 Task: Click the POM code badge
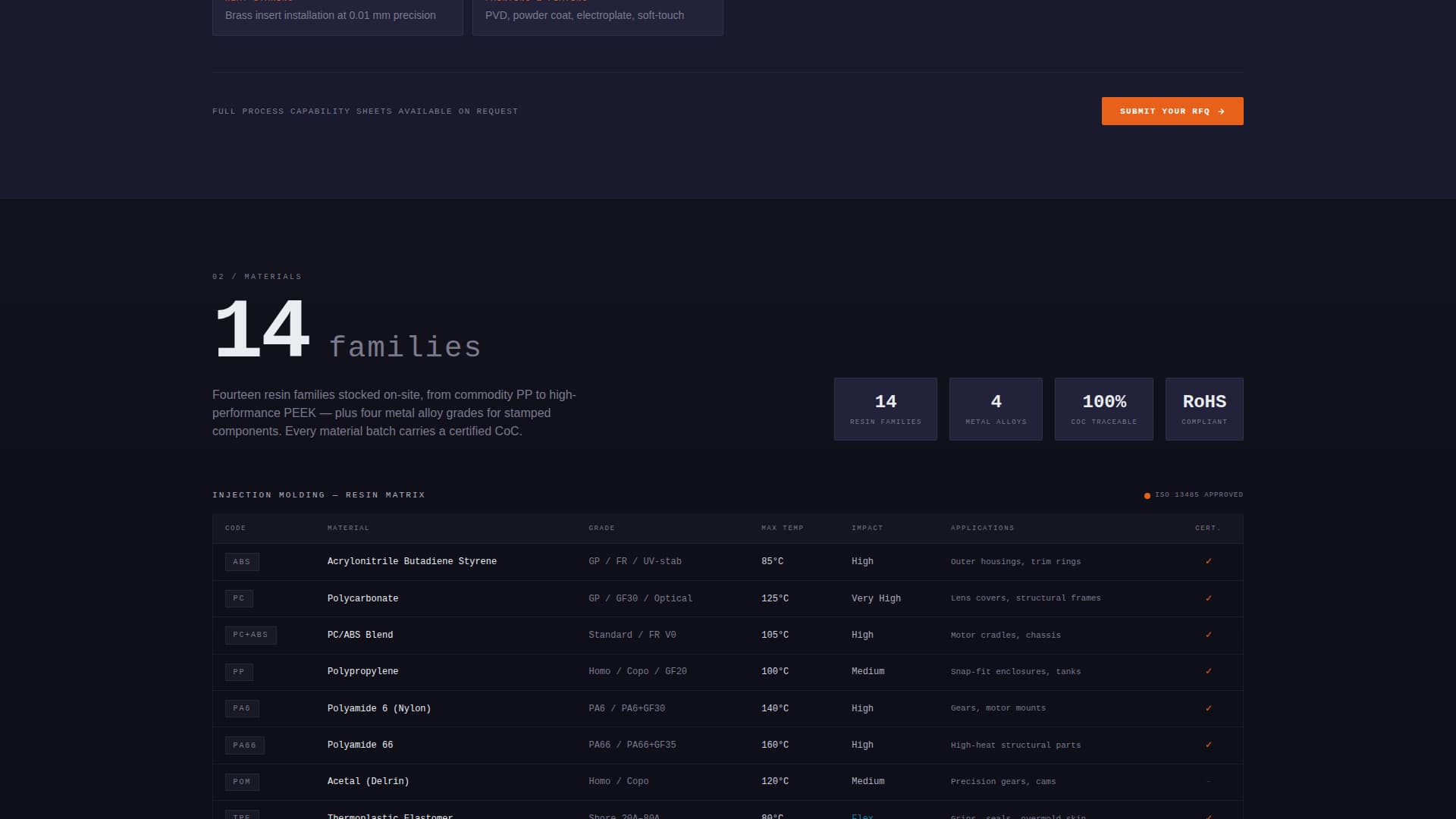coord(242,781)
